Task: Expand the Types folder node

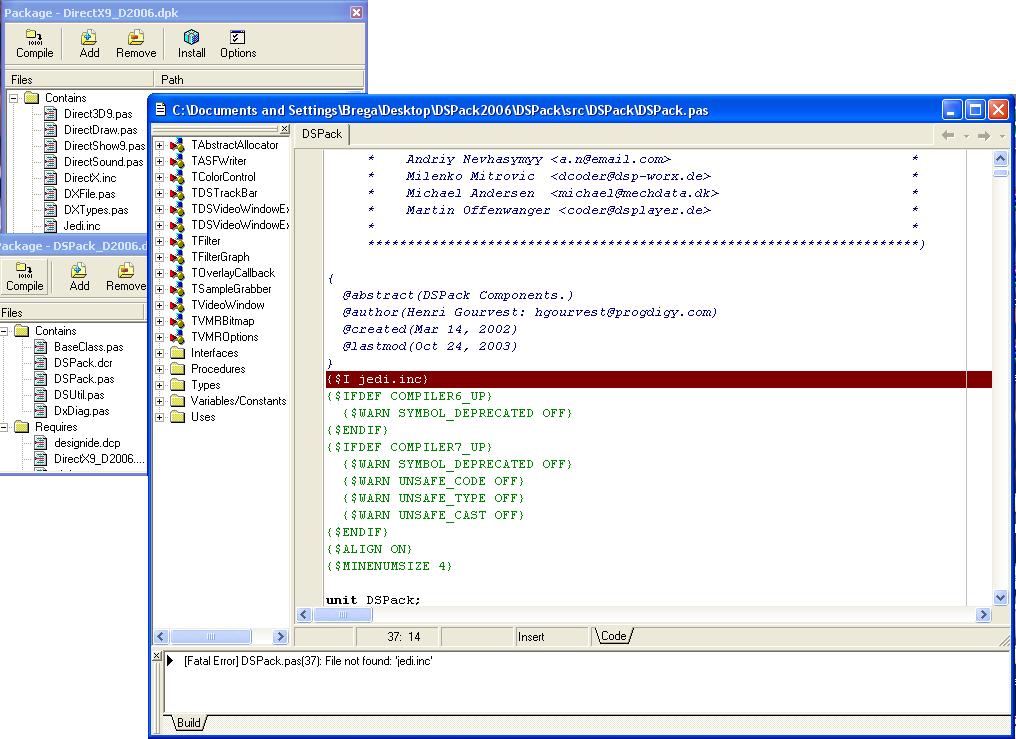Action: click(x=159, y=385)
